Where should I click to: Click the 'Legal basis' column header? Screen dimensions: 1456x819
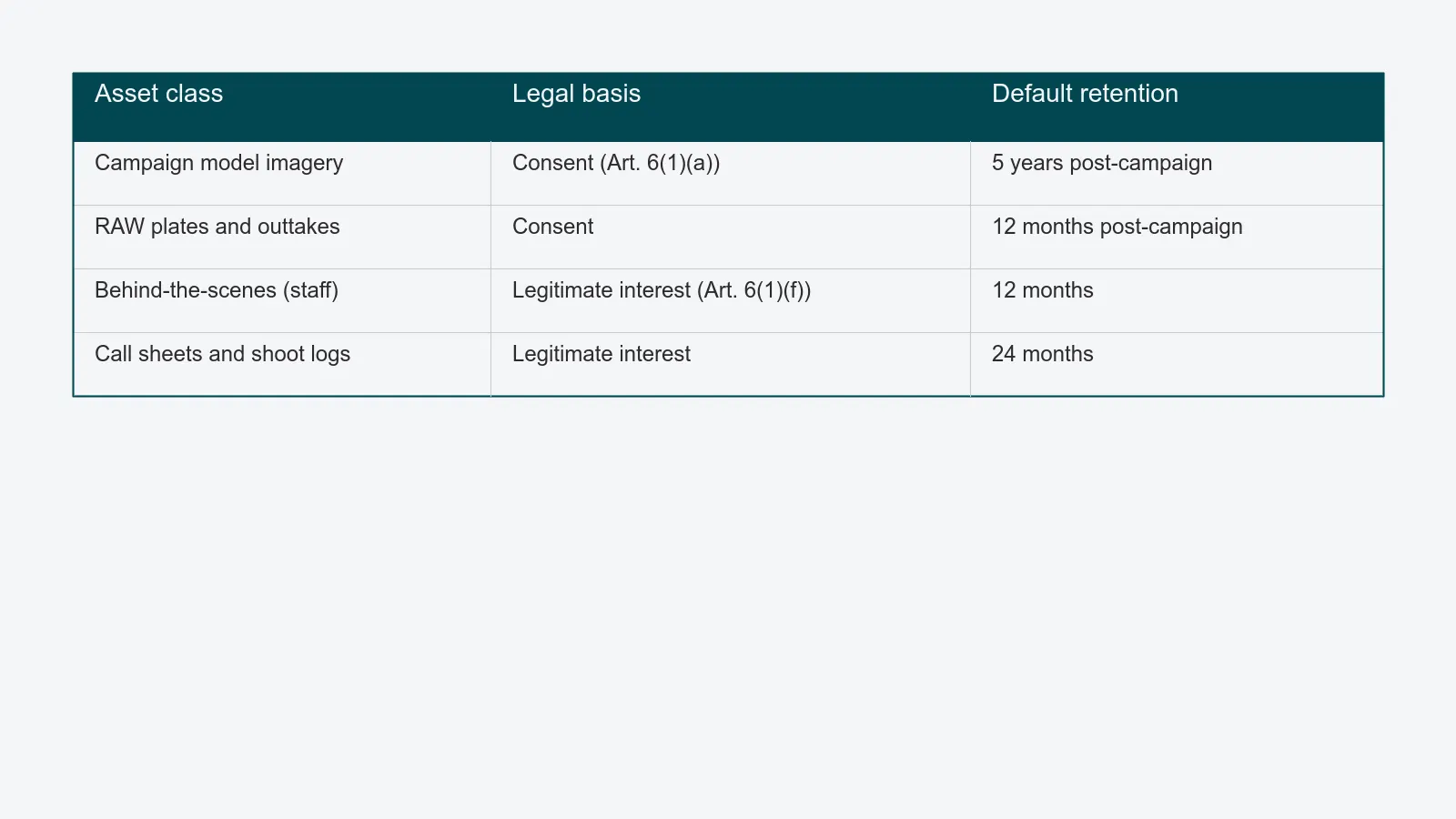(731, 107)
